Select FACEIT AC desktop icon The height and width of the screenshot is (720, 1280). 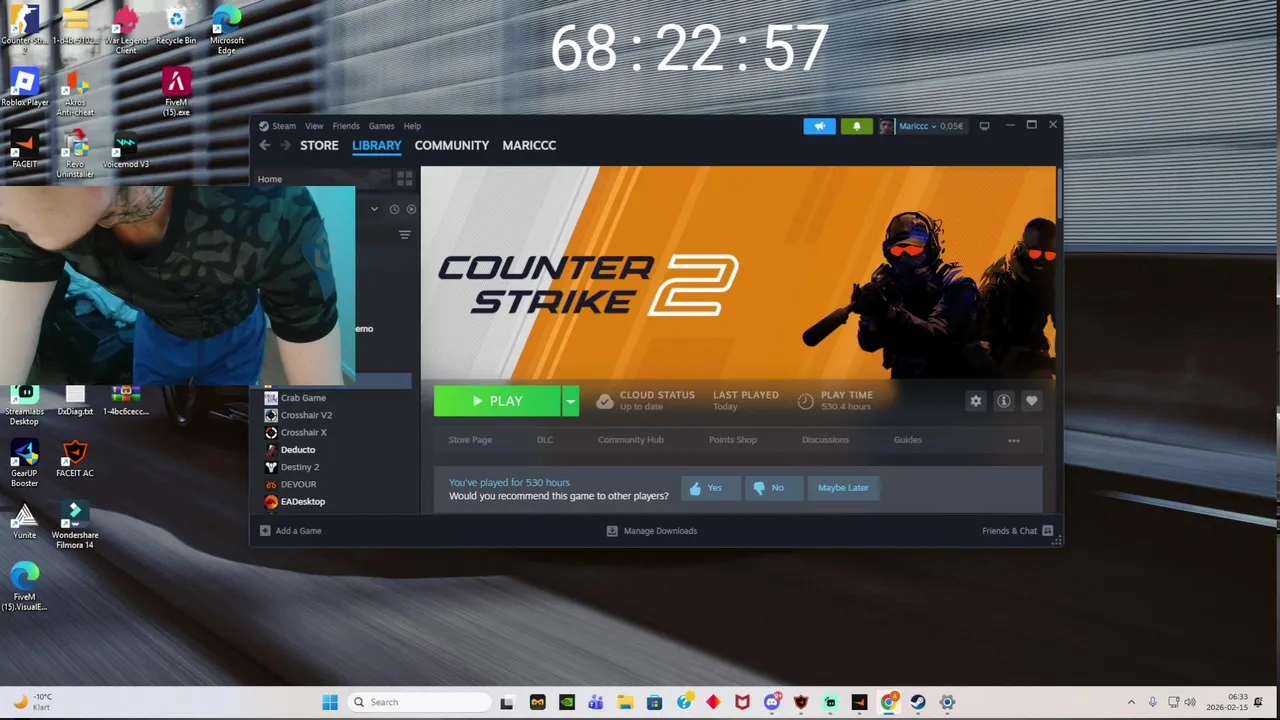pos(75,460)
